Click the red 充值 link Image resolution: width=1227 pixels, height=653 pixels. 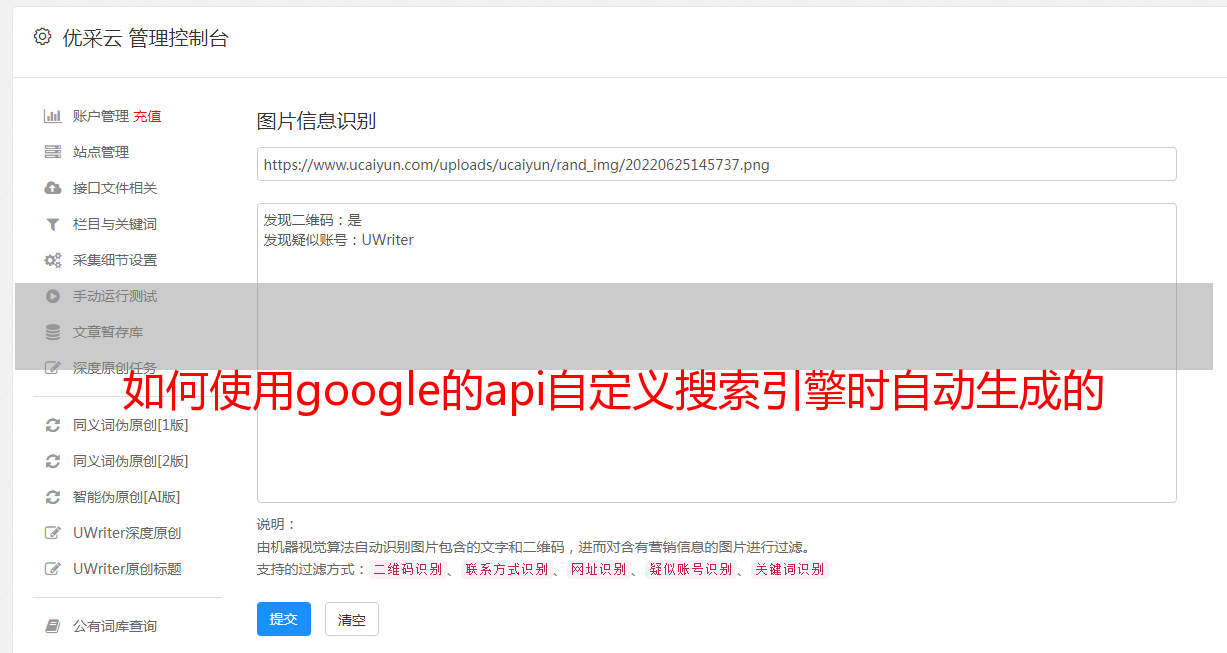click(x=147, y=116)
